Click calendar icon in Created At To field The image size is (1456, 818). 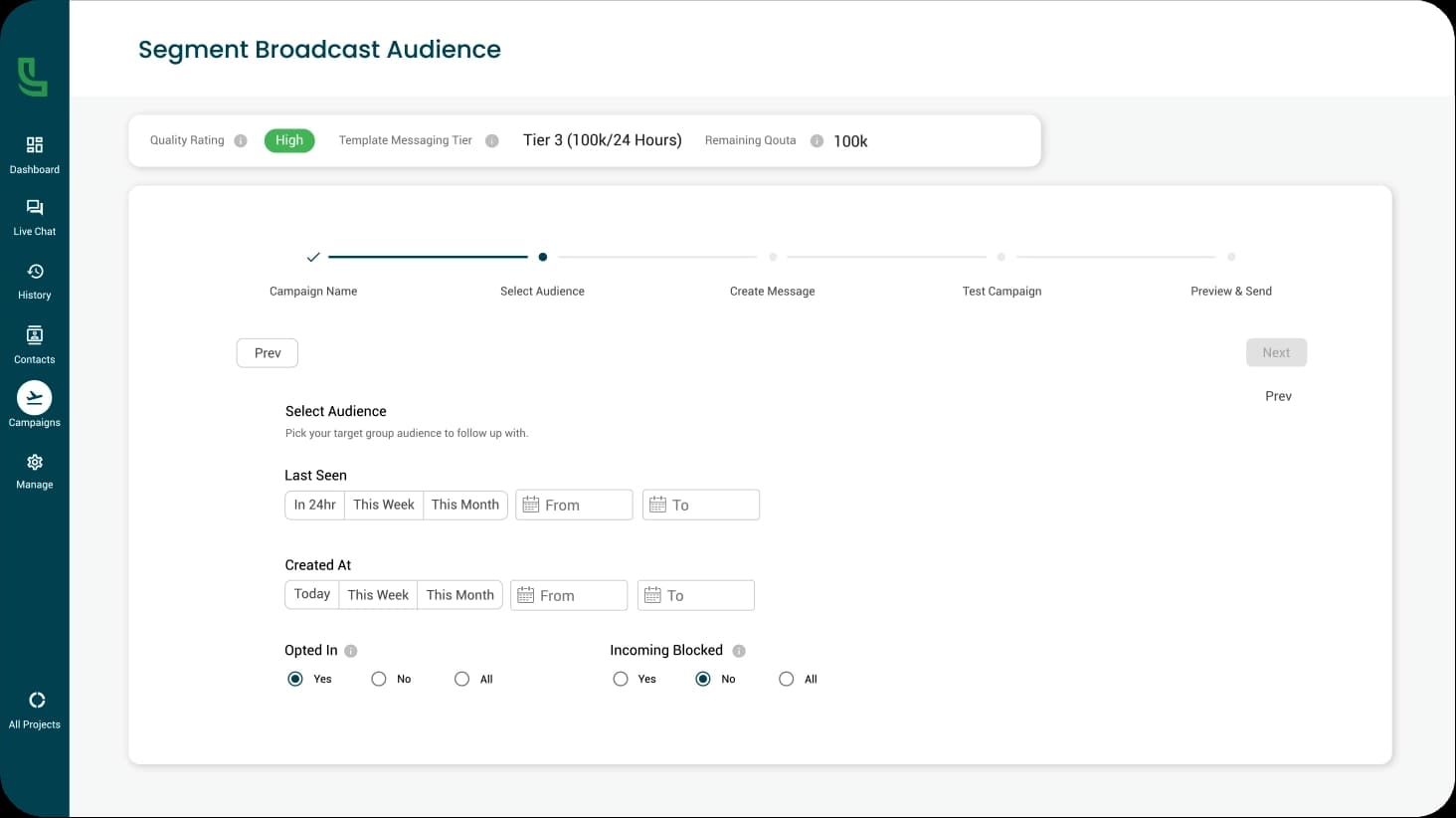click(x=652, y=595)
